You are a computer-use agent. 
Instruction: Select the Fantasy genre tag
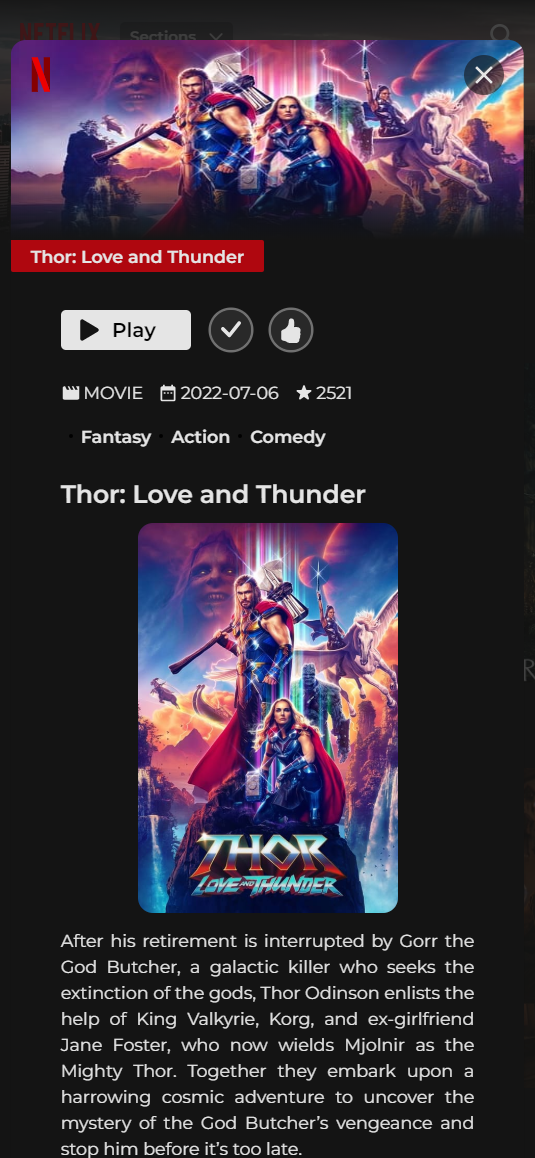tap(116, 437)
